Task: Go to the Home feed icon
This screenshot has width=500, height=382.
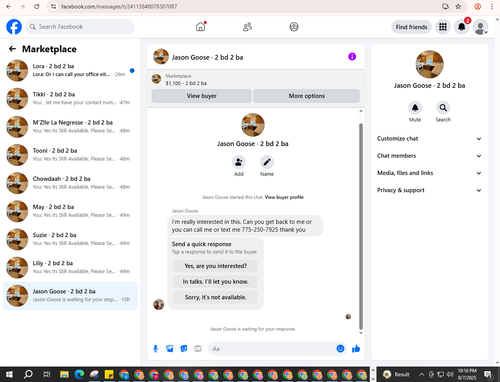Action: pos(201,27)
